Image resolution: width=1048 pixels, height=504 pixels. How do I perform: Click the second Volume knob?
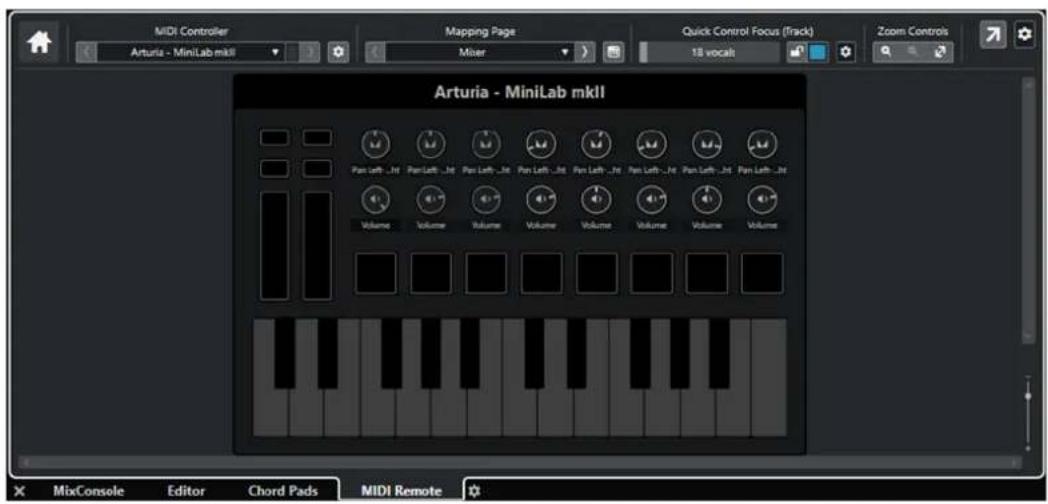point(430,199)
